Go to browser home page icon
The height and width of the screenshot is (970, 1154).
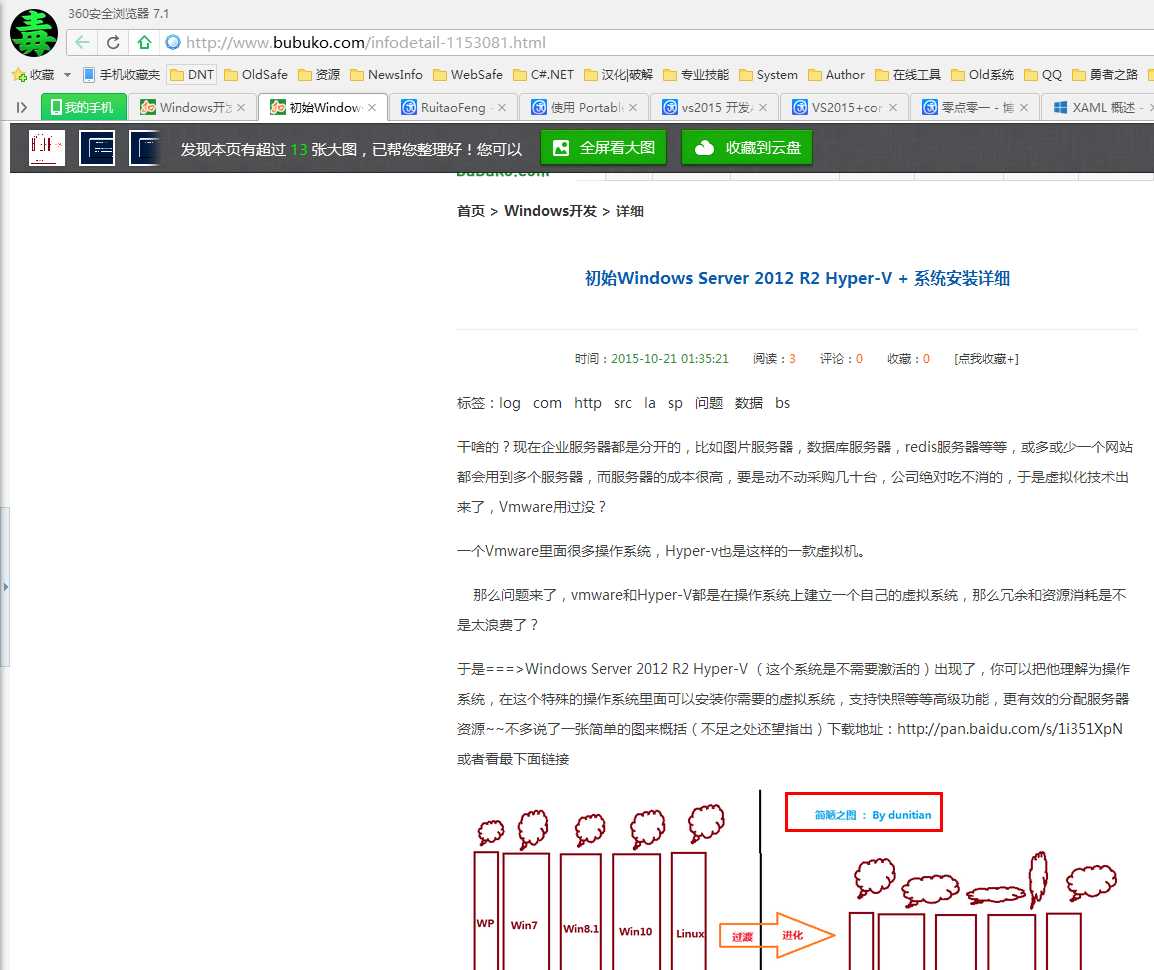coord(144,43)
